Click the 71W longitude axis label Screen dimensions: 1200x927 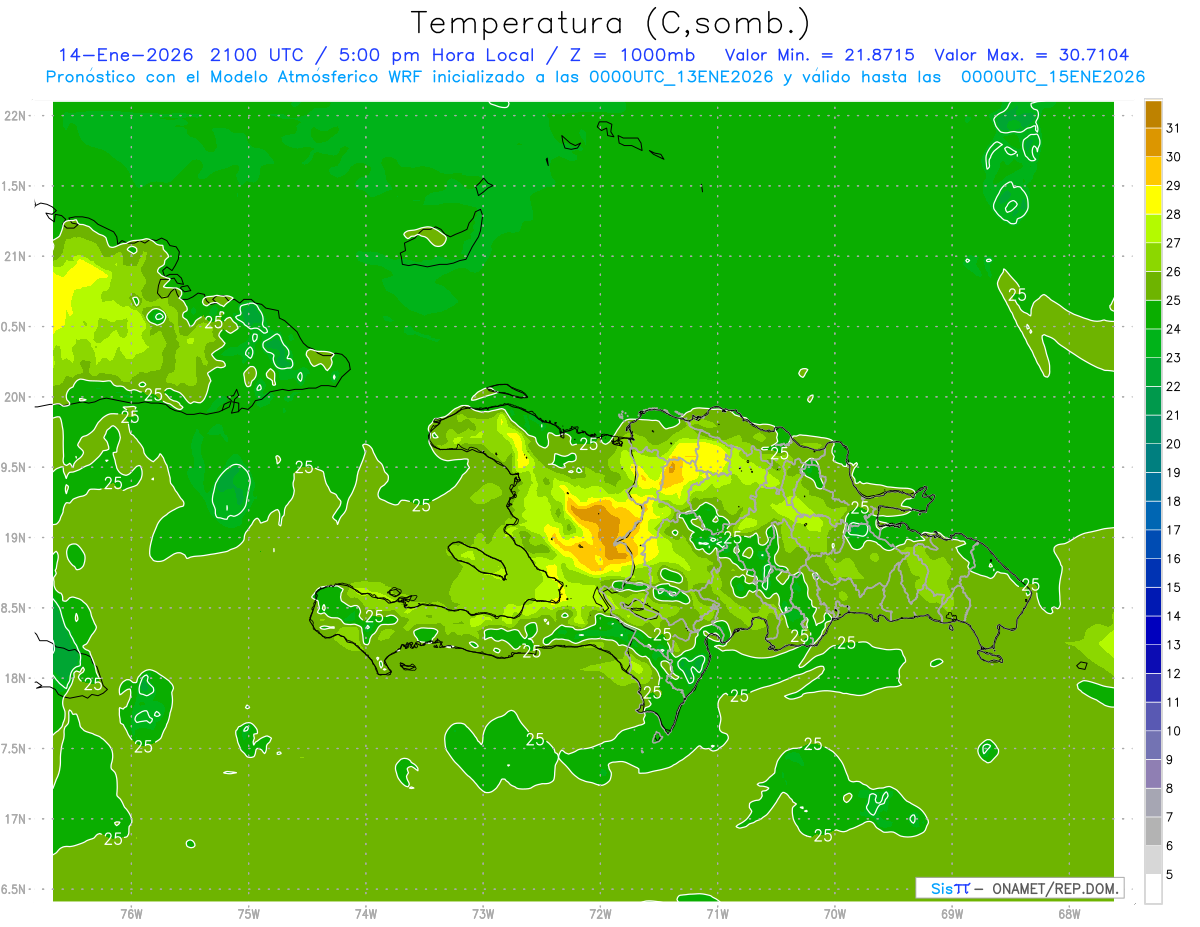717,913
